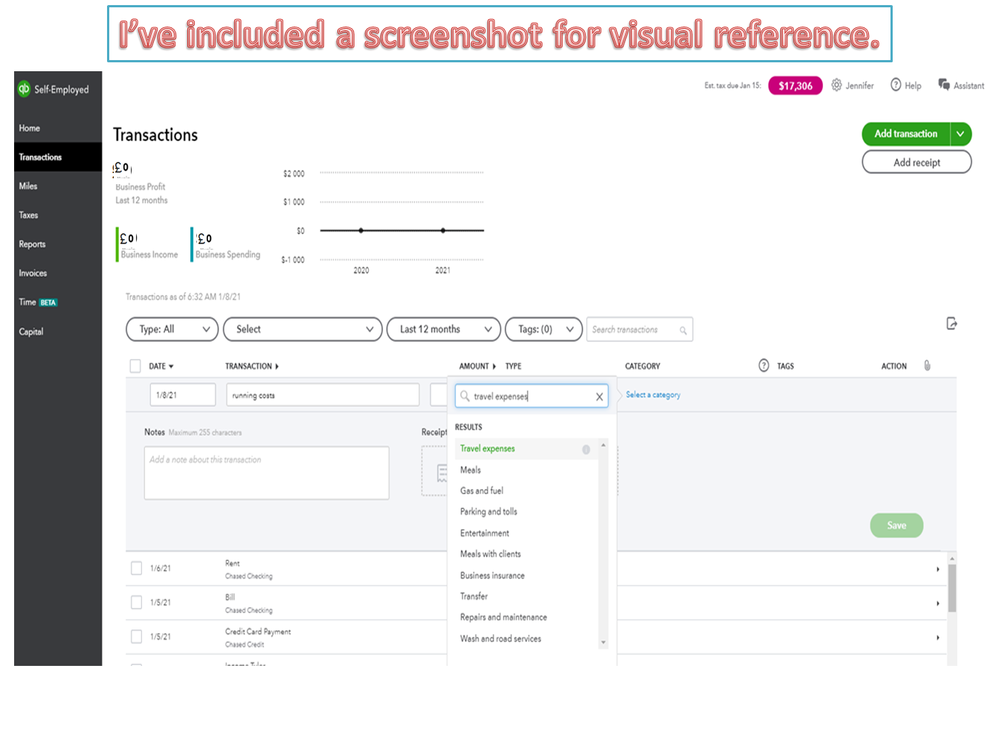This screenshot has height=749, width=999.
Task: Select the Meals result
Action: coord(527,470)
